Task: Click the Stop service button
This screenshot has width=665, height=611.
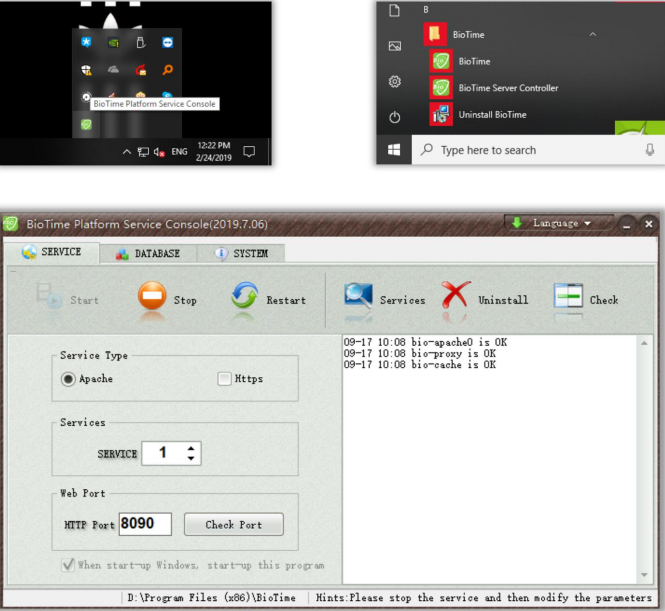Action: click(x=168, y=299)
